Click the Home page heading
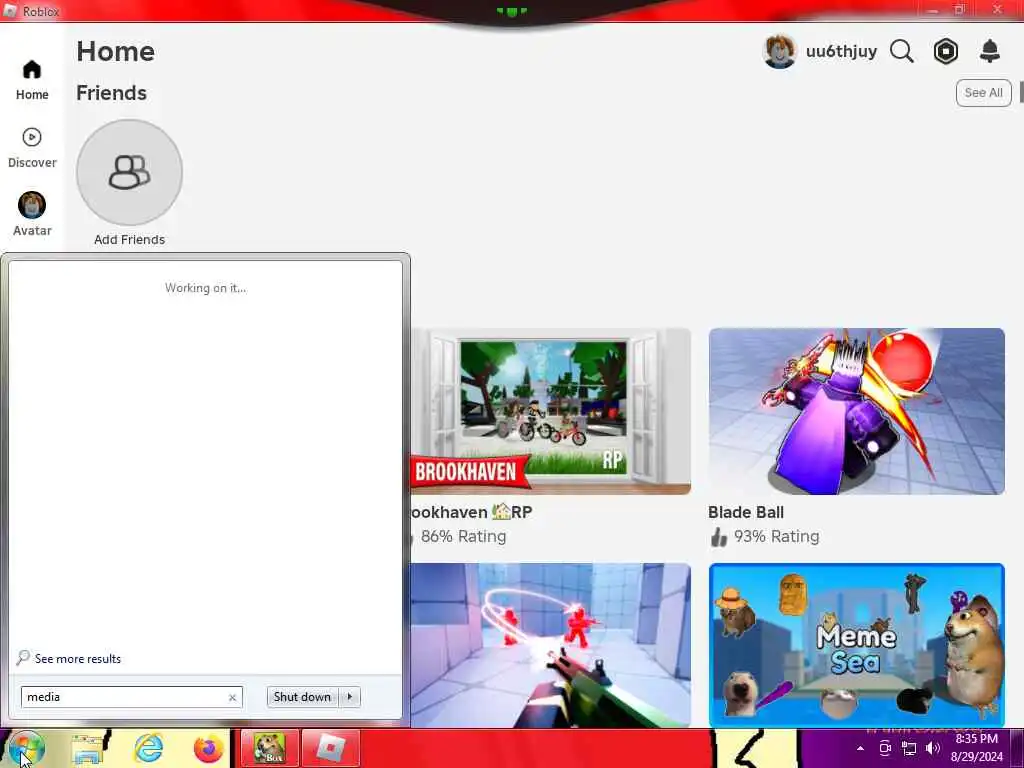This screenshot has width=1024, height=768. 116,52
